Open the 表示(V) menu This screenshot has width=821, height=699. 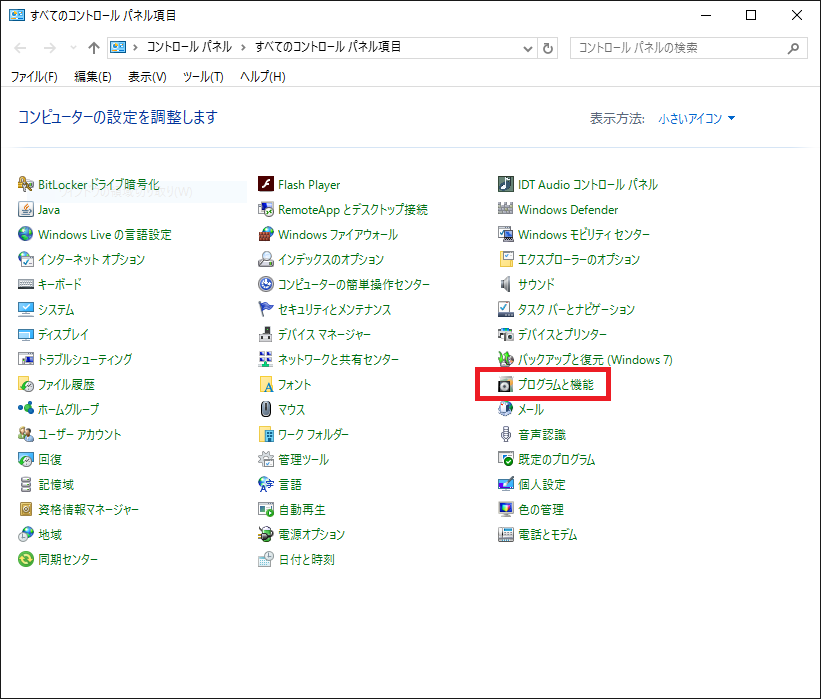147,77
